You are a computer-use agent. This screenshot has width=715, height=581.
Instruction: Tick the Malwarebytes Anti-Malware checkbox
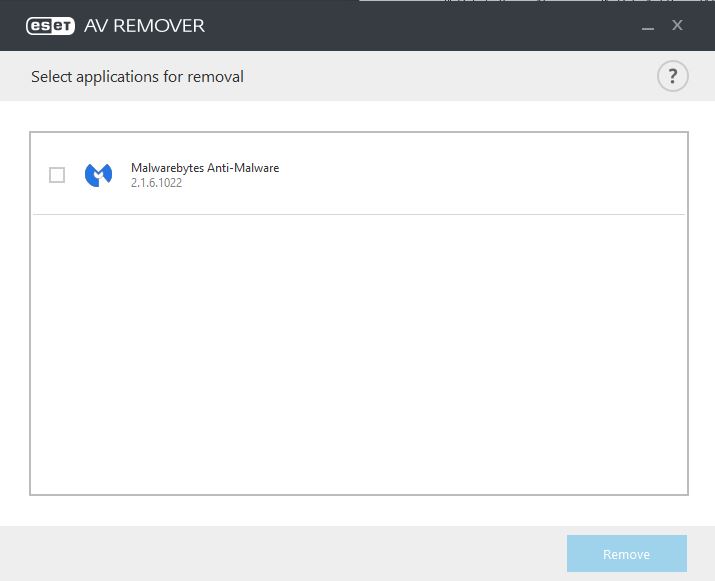coord(57,175)
